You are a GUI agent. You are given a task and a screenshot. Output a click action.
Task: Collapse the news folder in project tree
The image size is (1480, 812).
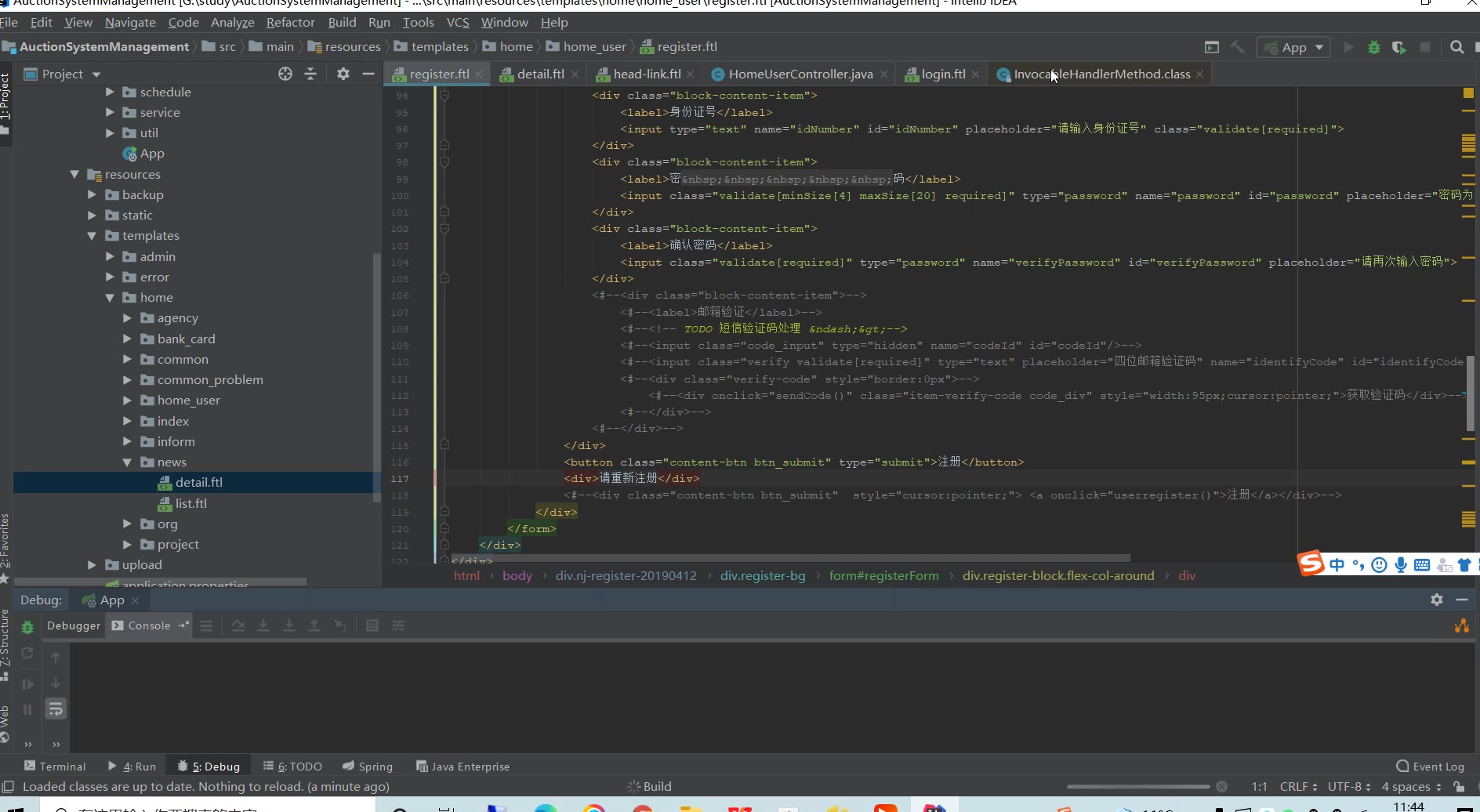point(127,462)
